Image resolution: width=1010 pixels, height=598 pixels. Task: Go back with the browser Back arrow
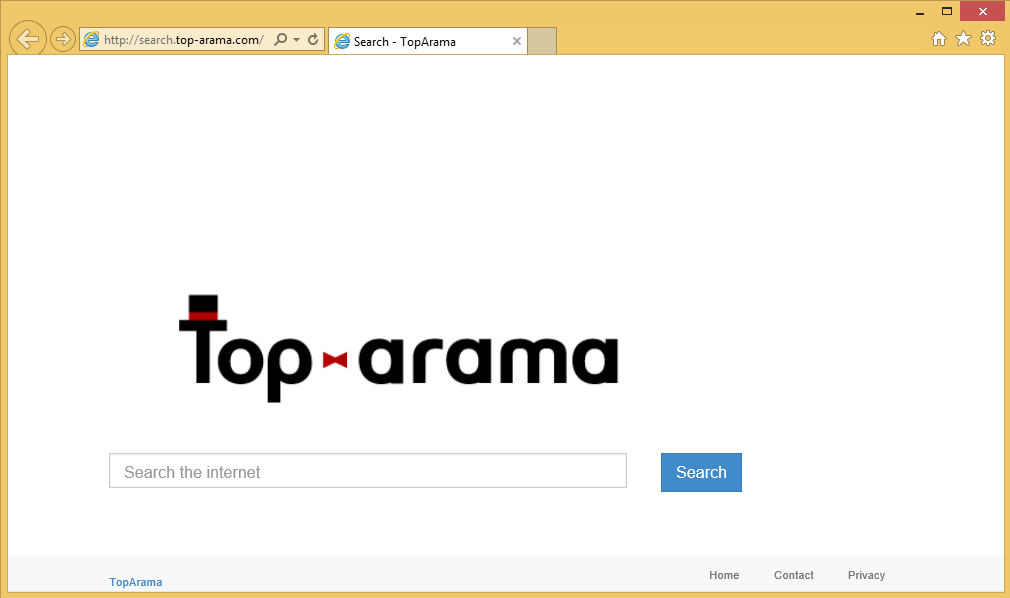click(28, 39)
